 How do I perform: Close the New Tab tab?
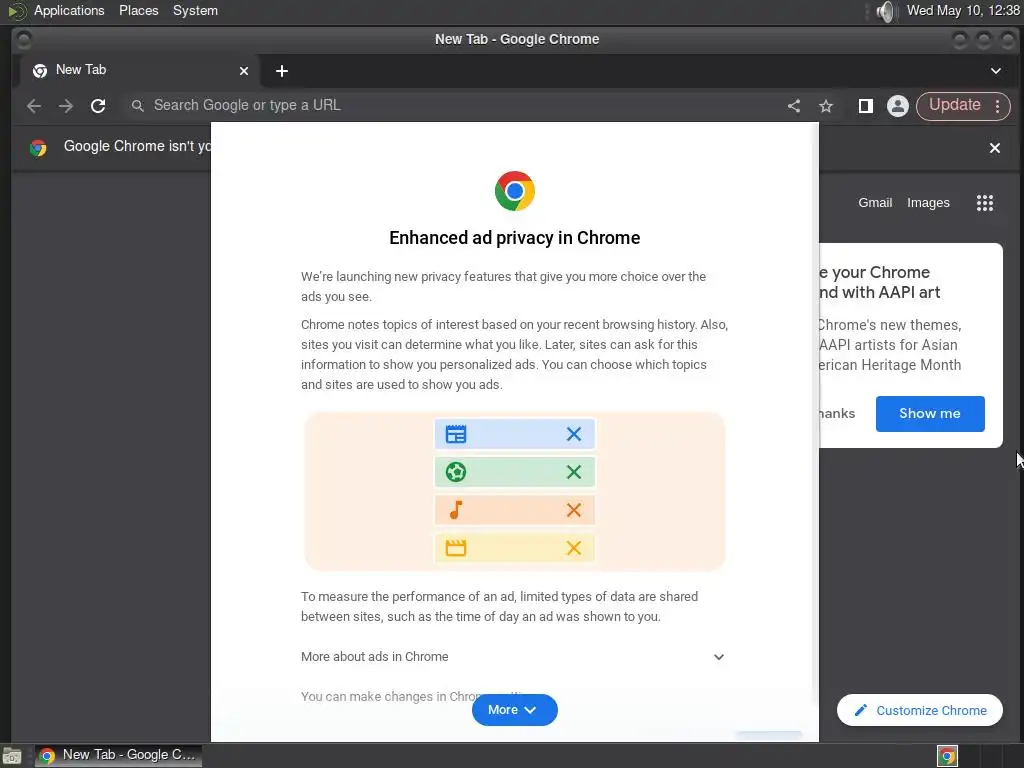tap(244, 71)
